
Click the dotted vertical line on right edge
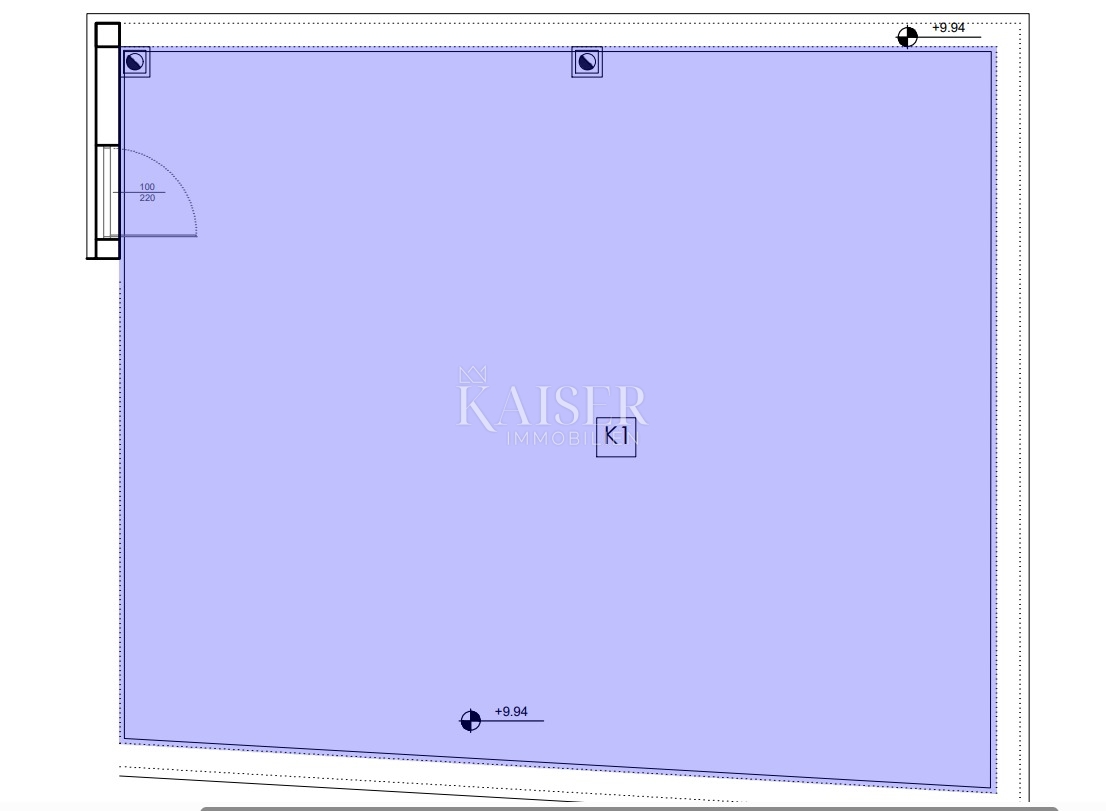click(x=1021, y=400)
